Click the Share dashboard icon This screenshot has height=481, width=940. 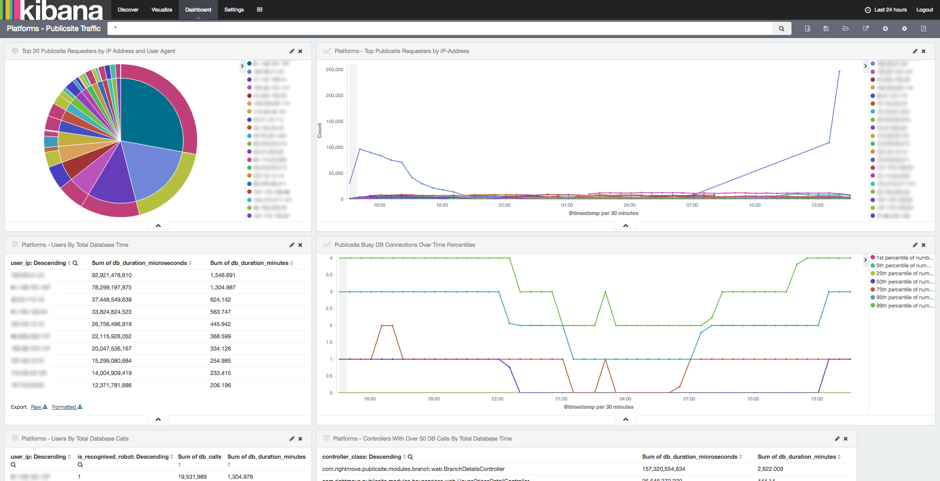click(x=865, y=28)
